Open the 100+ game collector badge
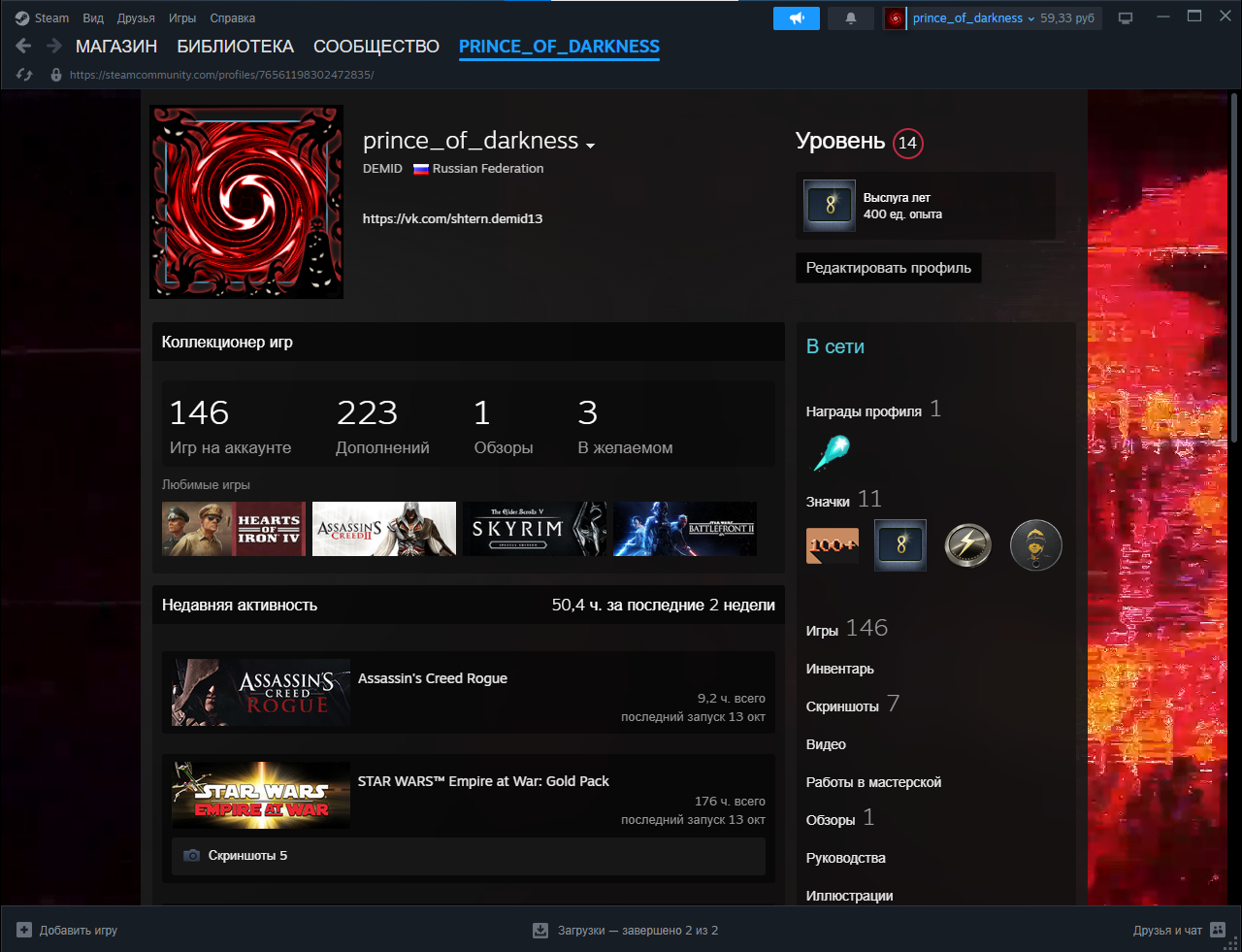This screenshot has width=1242, height=952. coord(833,545)
